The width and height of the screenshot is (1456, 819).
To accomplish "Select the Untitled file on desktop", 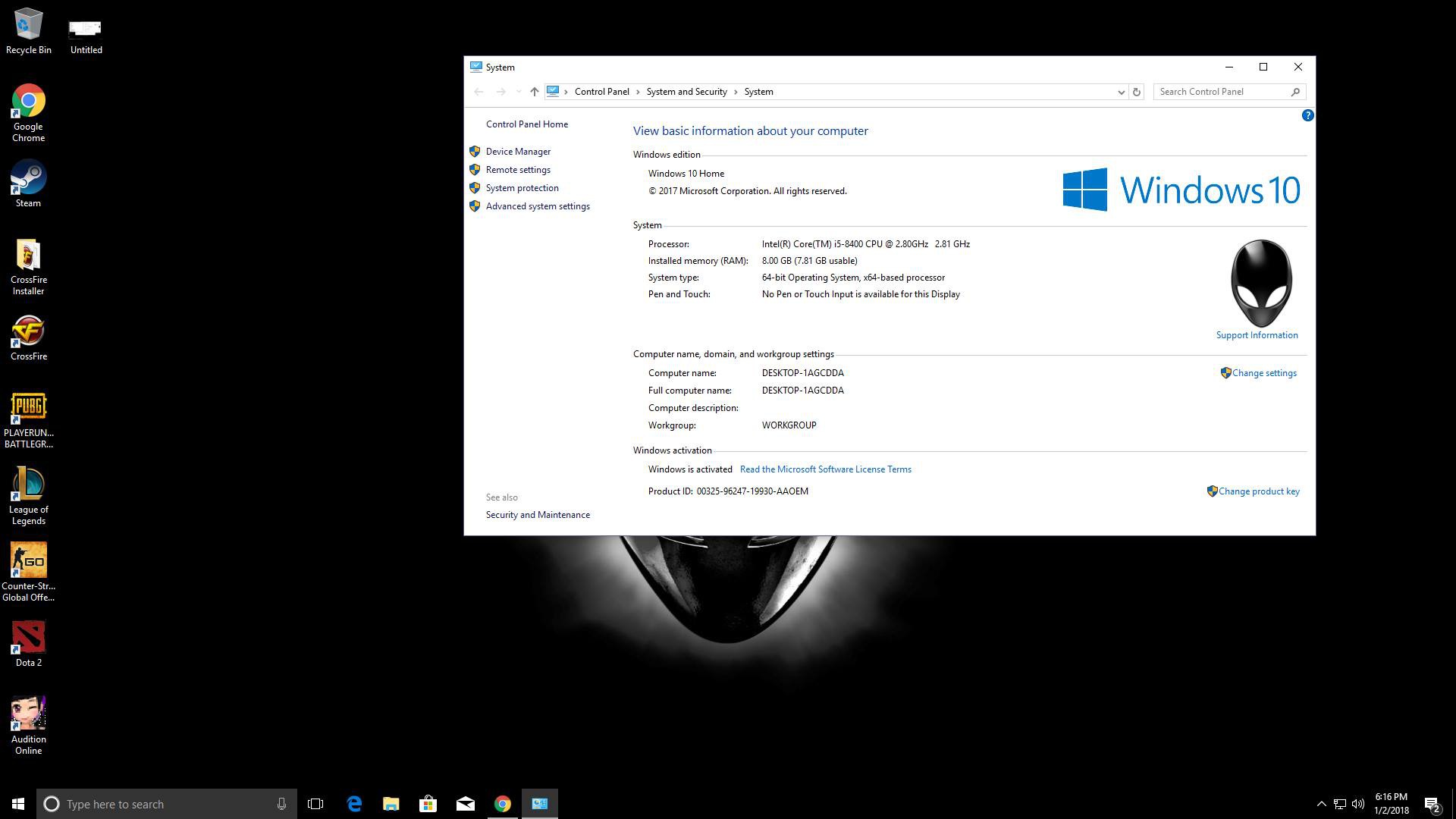I will 86,36.
